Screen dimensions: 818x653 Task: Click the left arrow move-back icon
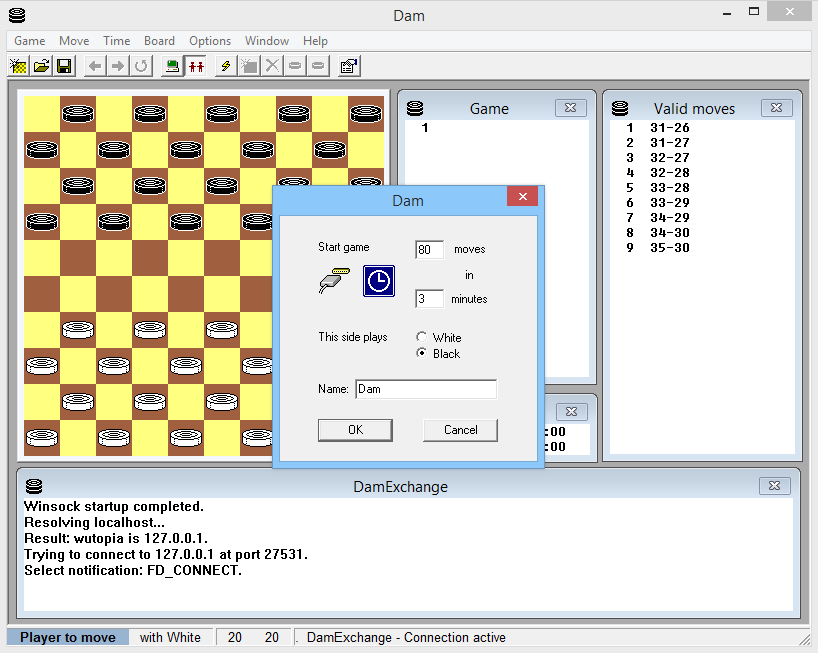point(95,66)
